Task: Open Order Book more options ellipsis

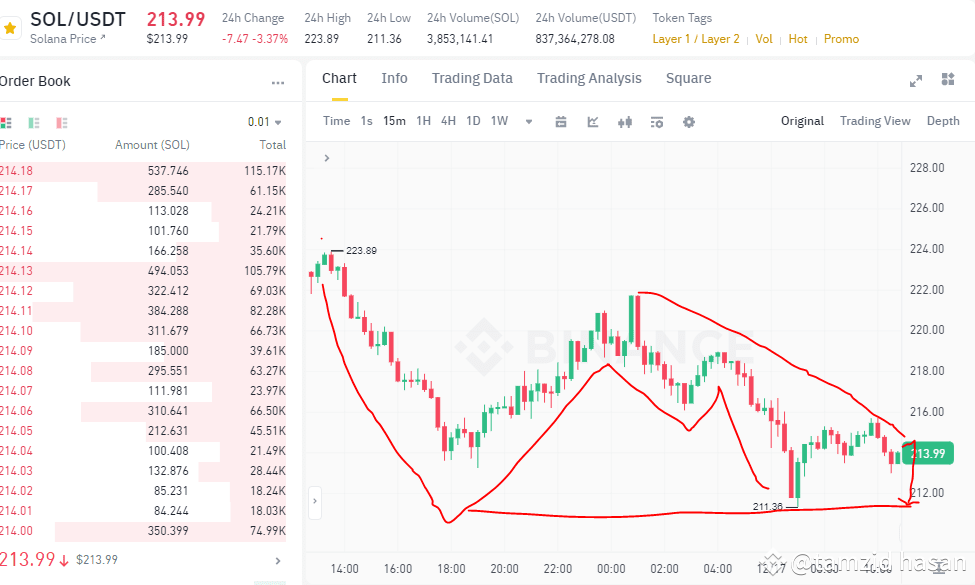Action: pyautogui.click(x=277, y=81)
